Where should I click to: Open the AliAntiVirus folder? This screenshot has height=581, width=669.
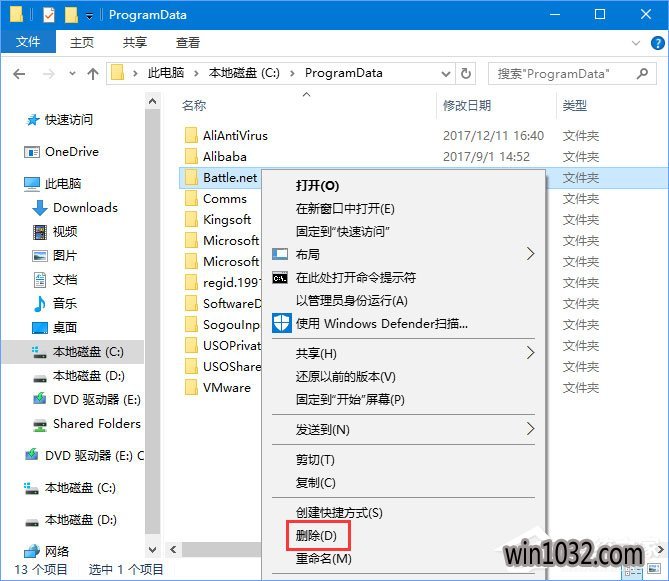(235, 135)
